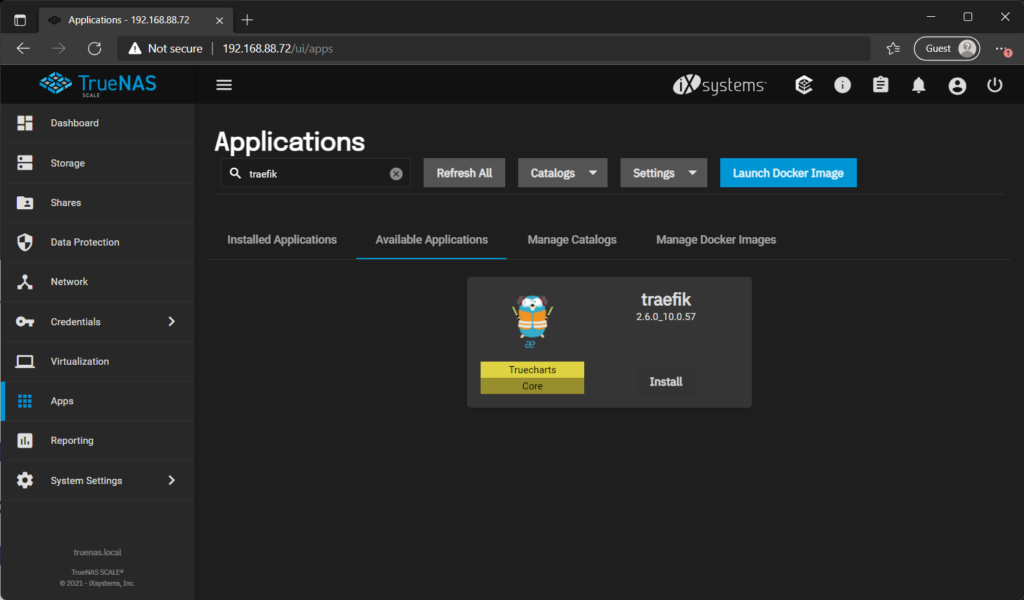
Task: Open a new browser tab
Action: click(247, 20)
